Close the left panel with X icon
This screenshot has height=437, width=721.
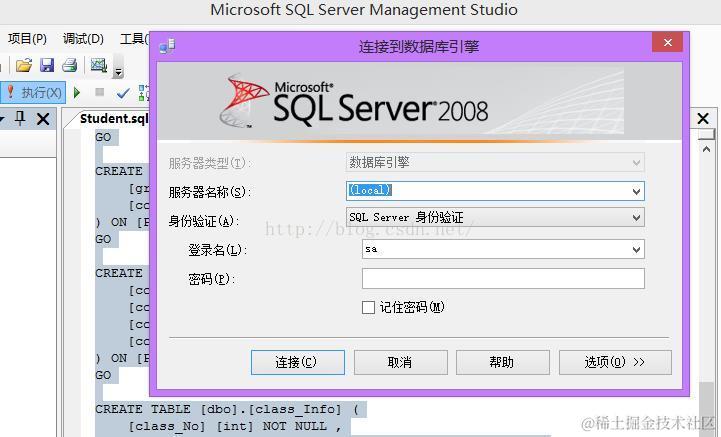click(43, 119)
